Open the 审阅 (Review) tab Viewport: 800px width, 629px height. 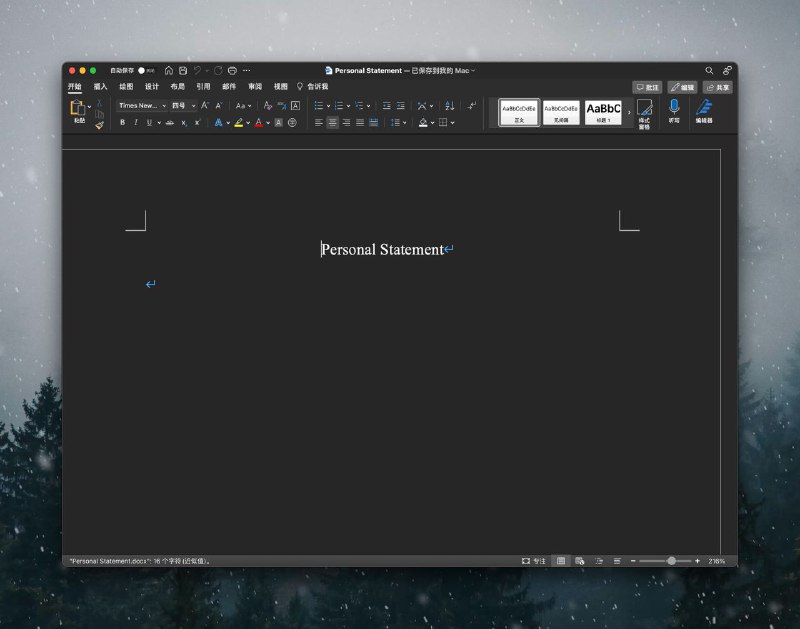(x=255, y=87)
